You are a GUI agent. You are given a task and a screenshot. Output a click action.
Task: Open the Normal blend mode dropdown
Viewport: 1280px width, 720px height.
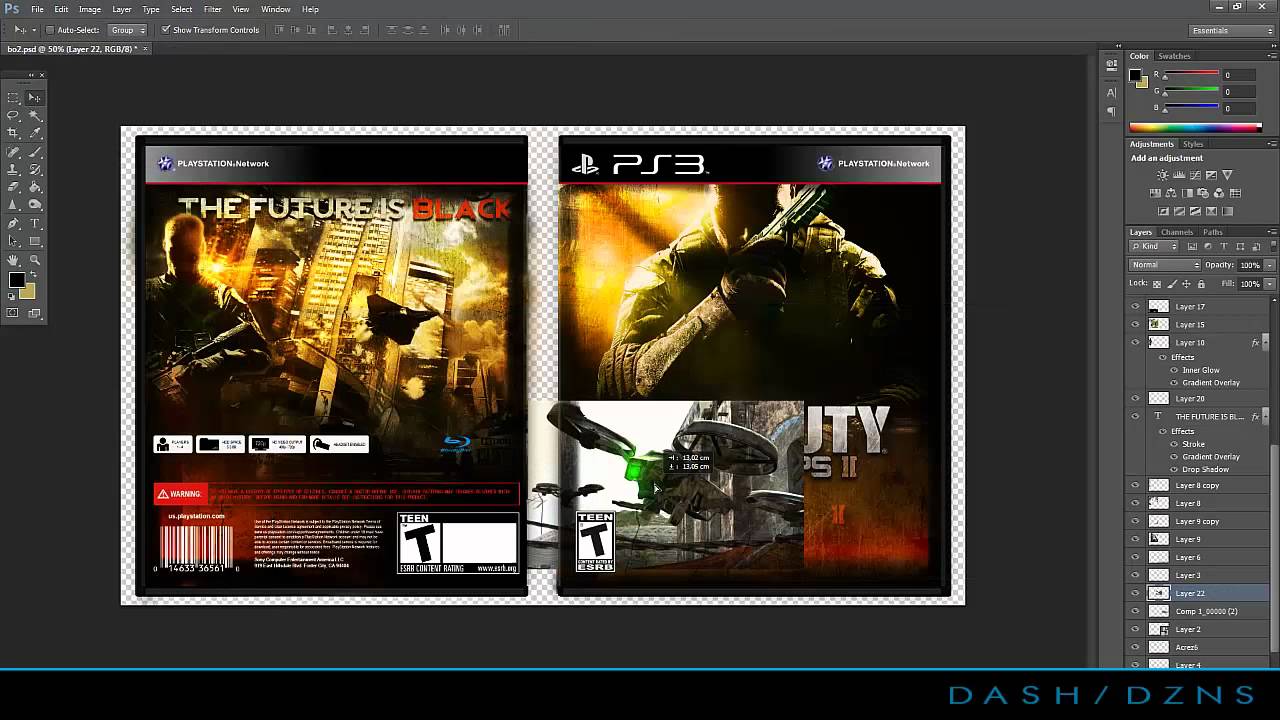click(x=1165, y=265)
